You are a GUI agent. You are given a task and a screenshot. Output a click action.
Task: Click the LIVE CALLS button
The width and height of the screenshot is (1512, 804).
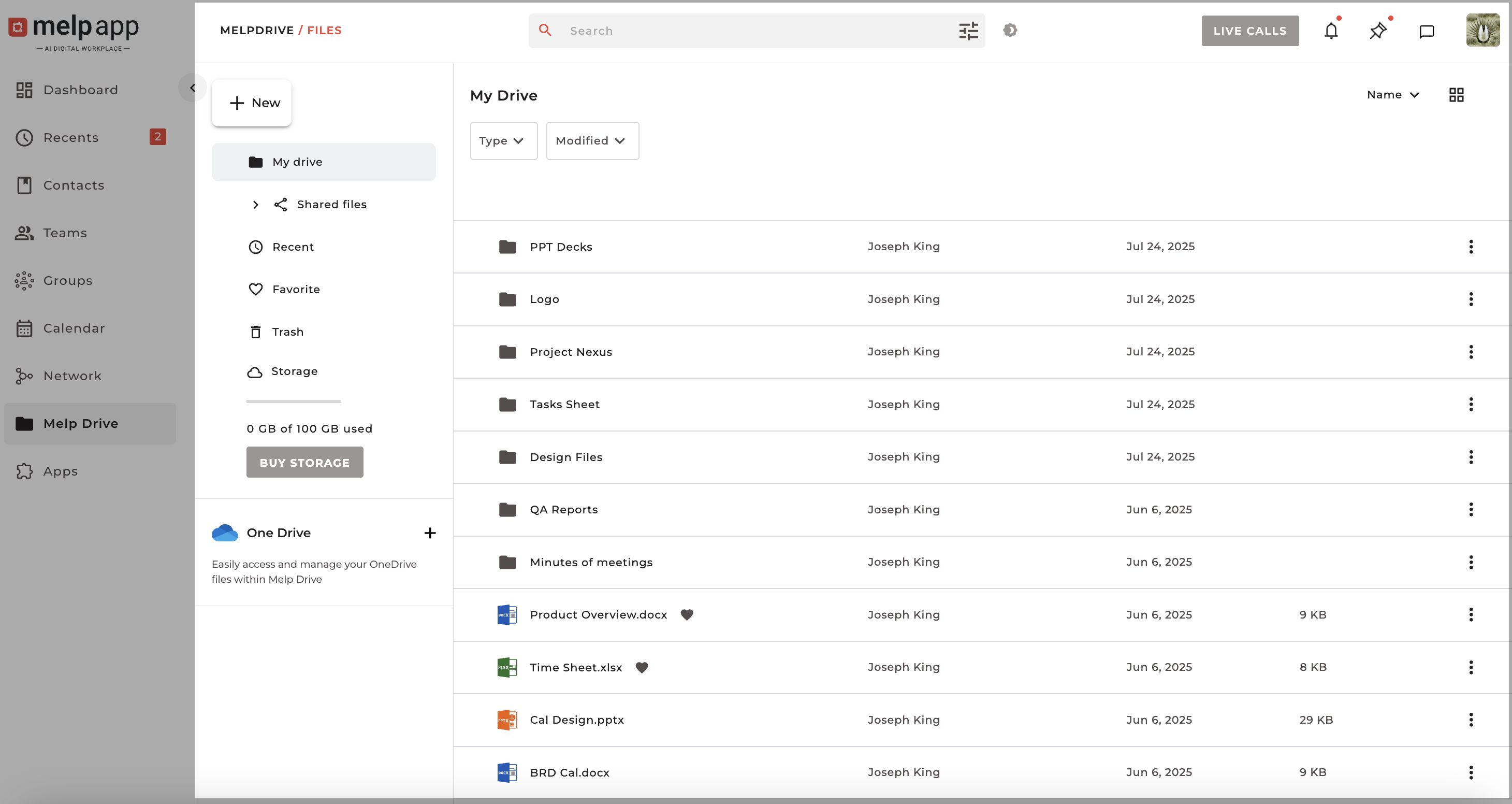point(1249,31)
